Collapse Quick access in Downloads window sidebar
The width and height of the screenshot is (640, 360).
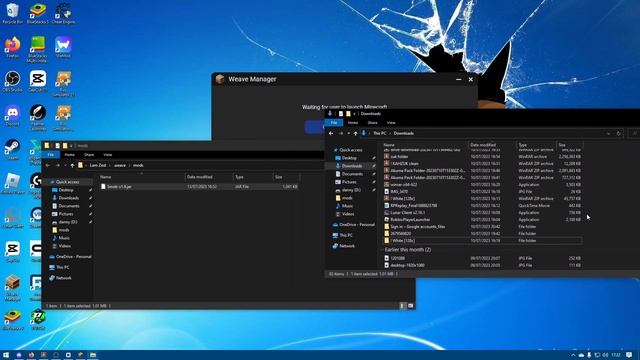click(331, 150)
